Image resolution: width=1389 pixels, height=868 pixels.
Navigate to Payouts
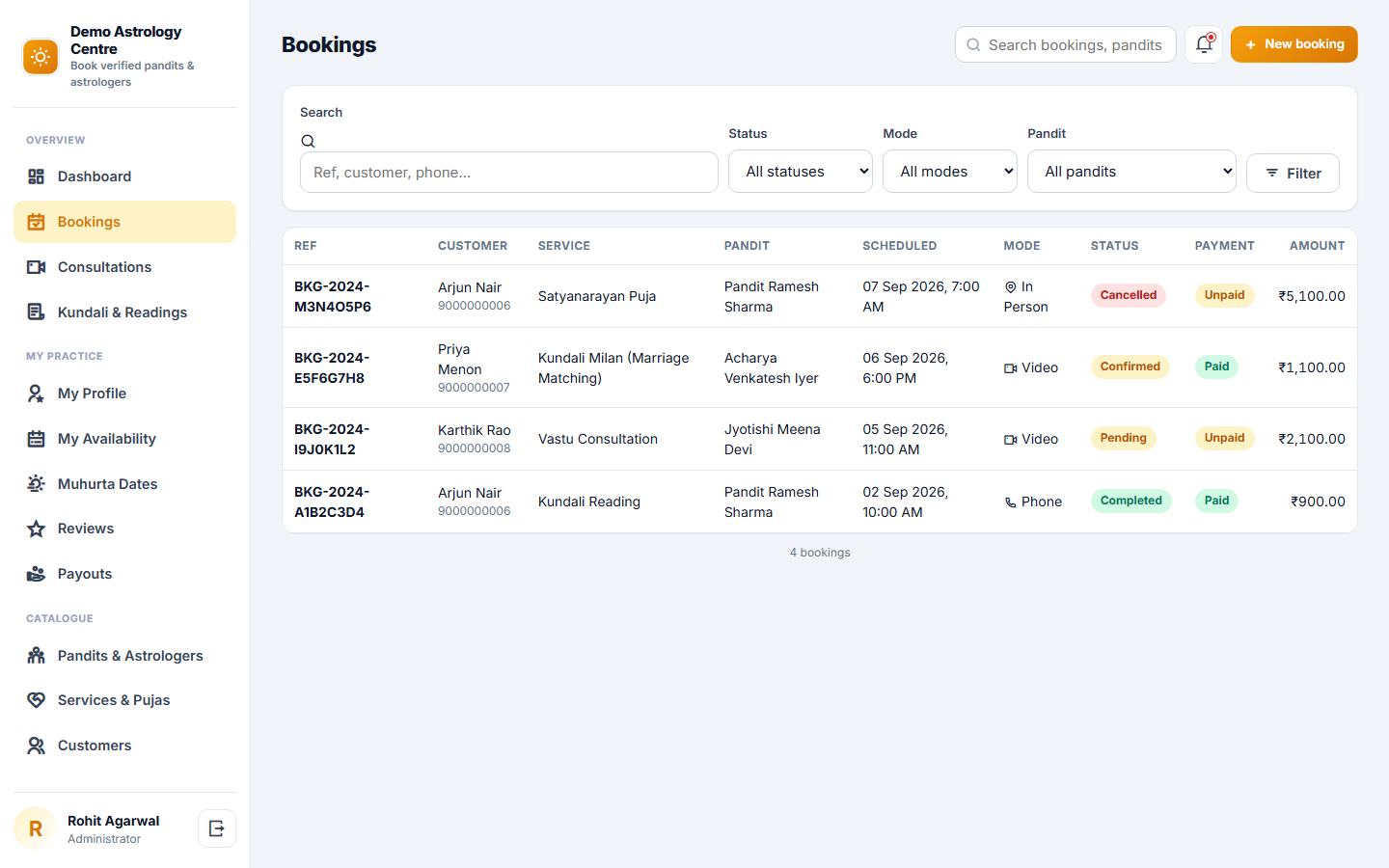click(x=125, y=574)
